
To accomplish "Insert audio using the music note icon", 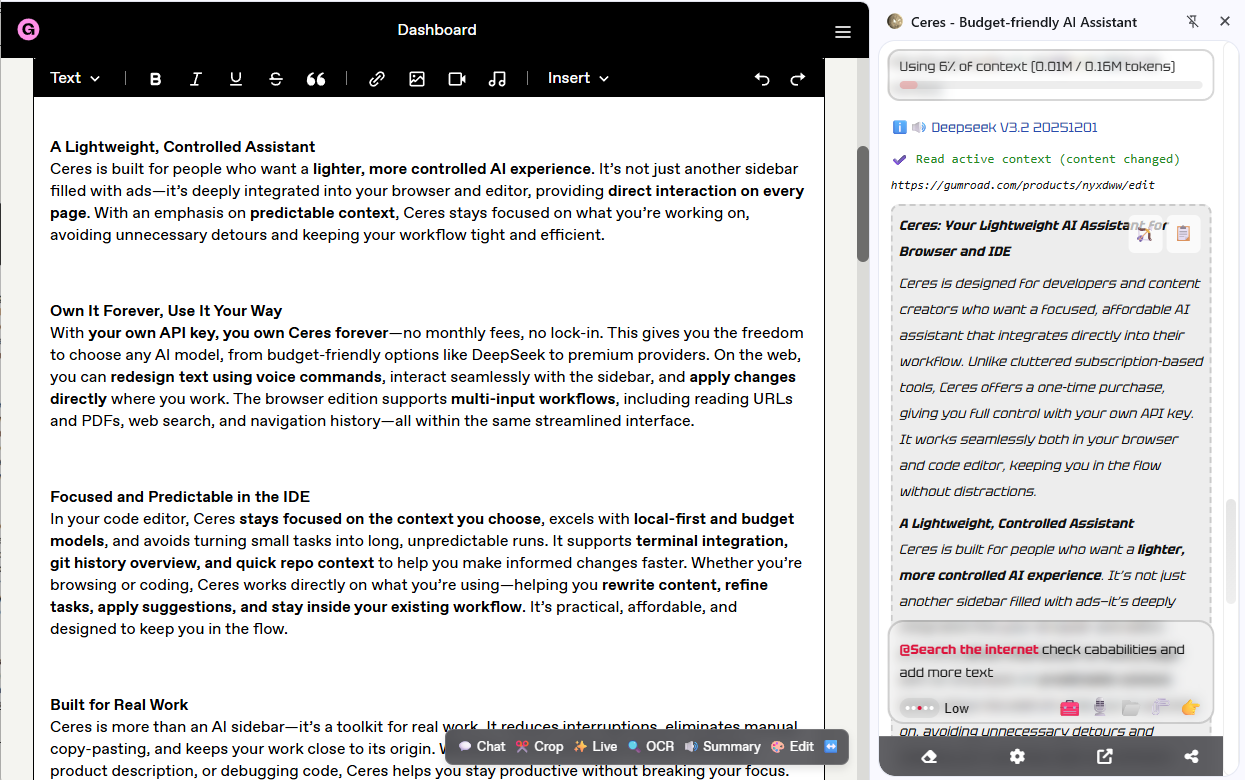I will tap(497, 78).
